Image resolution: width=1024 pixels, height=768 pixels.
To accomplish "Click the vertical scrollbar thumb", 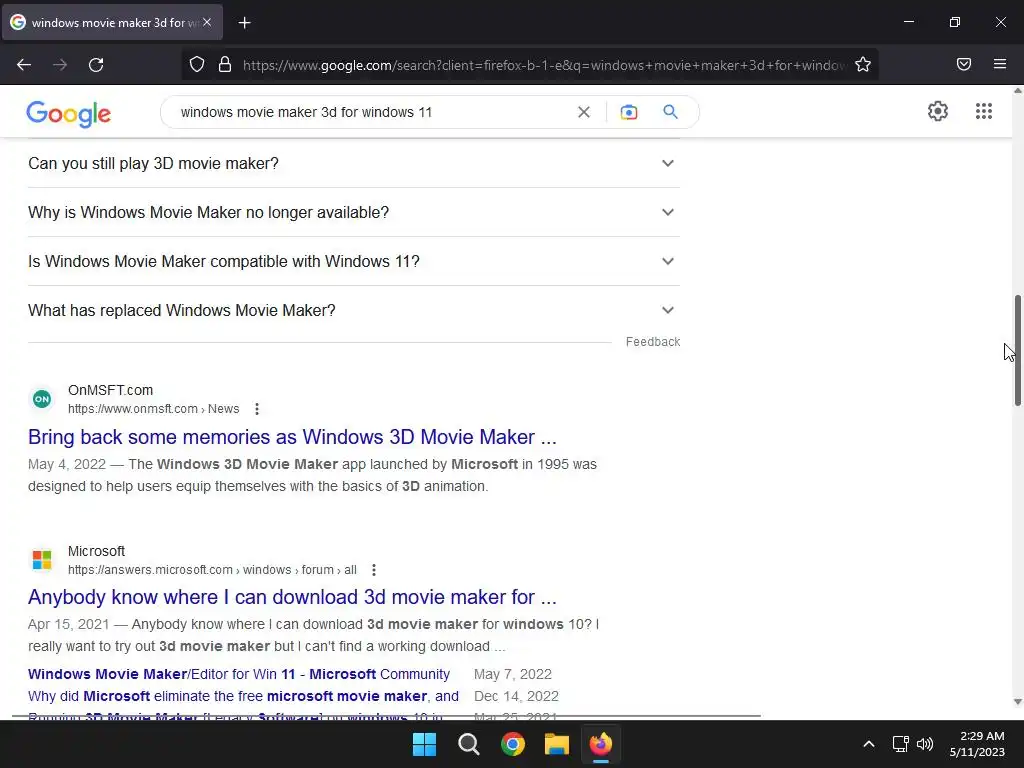I will click(1017, 350).
